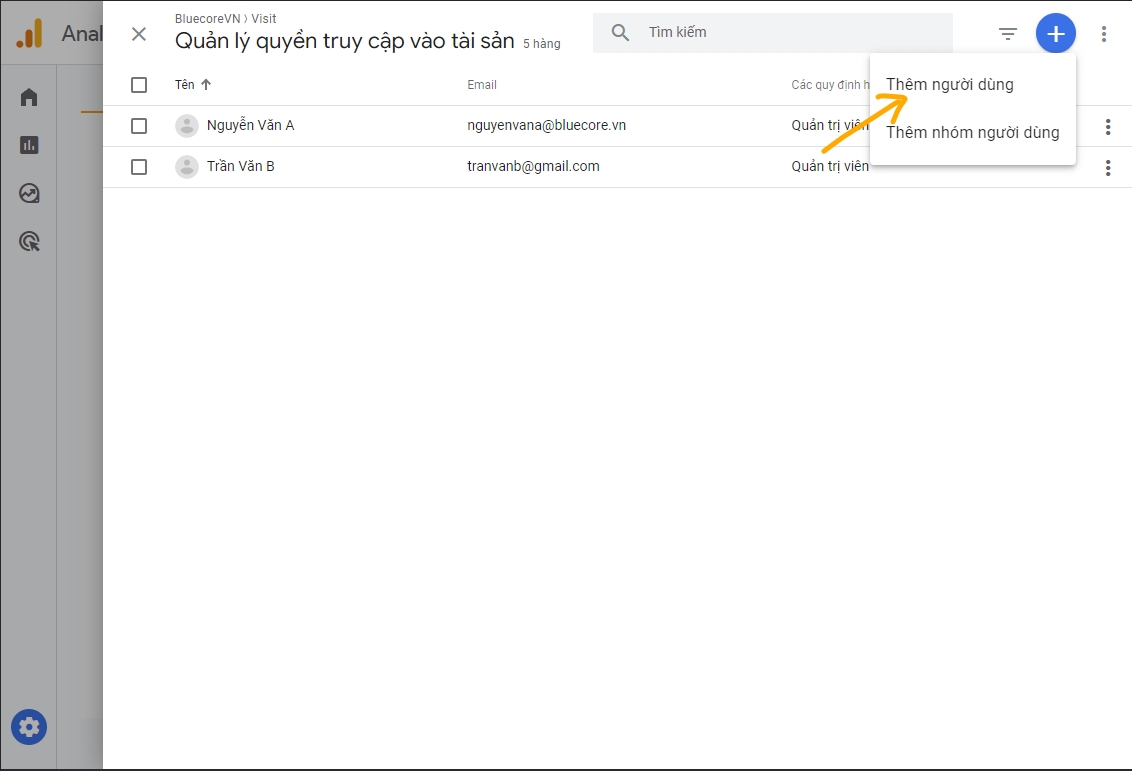This screenshot has height=771, width=1132.
Task: Click the 'Tìm kiếm' search field
Action: 790,33
